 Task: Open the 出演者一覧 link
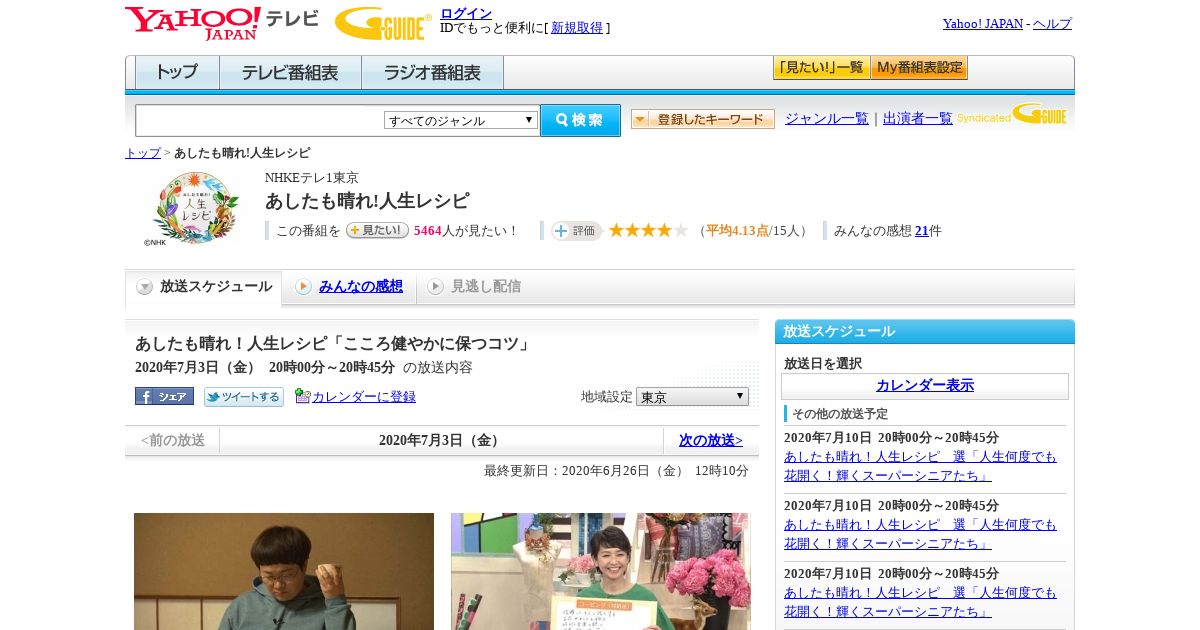pos(918,118)
